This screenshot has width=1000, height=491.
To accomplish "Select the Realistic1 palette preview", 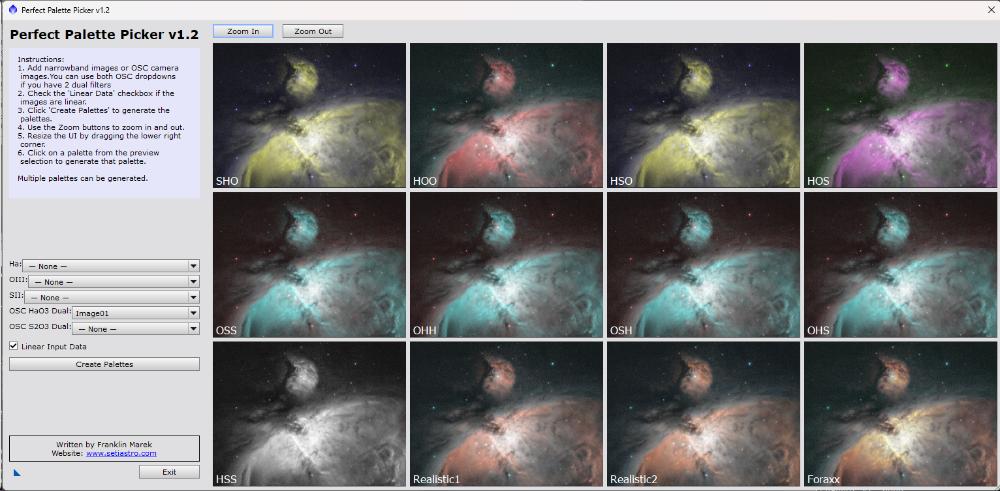I will coord(506,414).
